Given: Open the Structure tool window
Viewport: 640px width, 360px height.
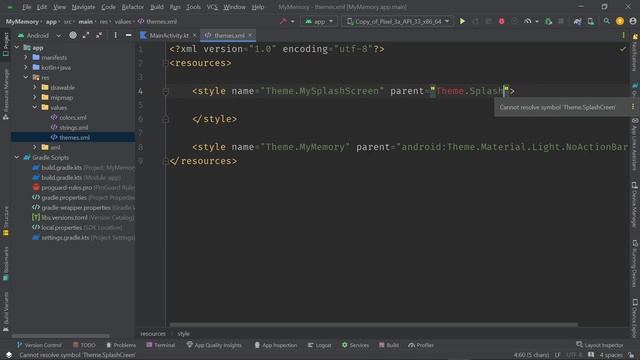Looking at the screenshot, I should [6, 221].
